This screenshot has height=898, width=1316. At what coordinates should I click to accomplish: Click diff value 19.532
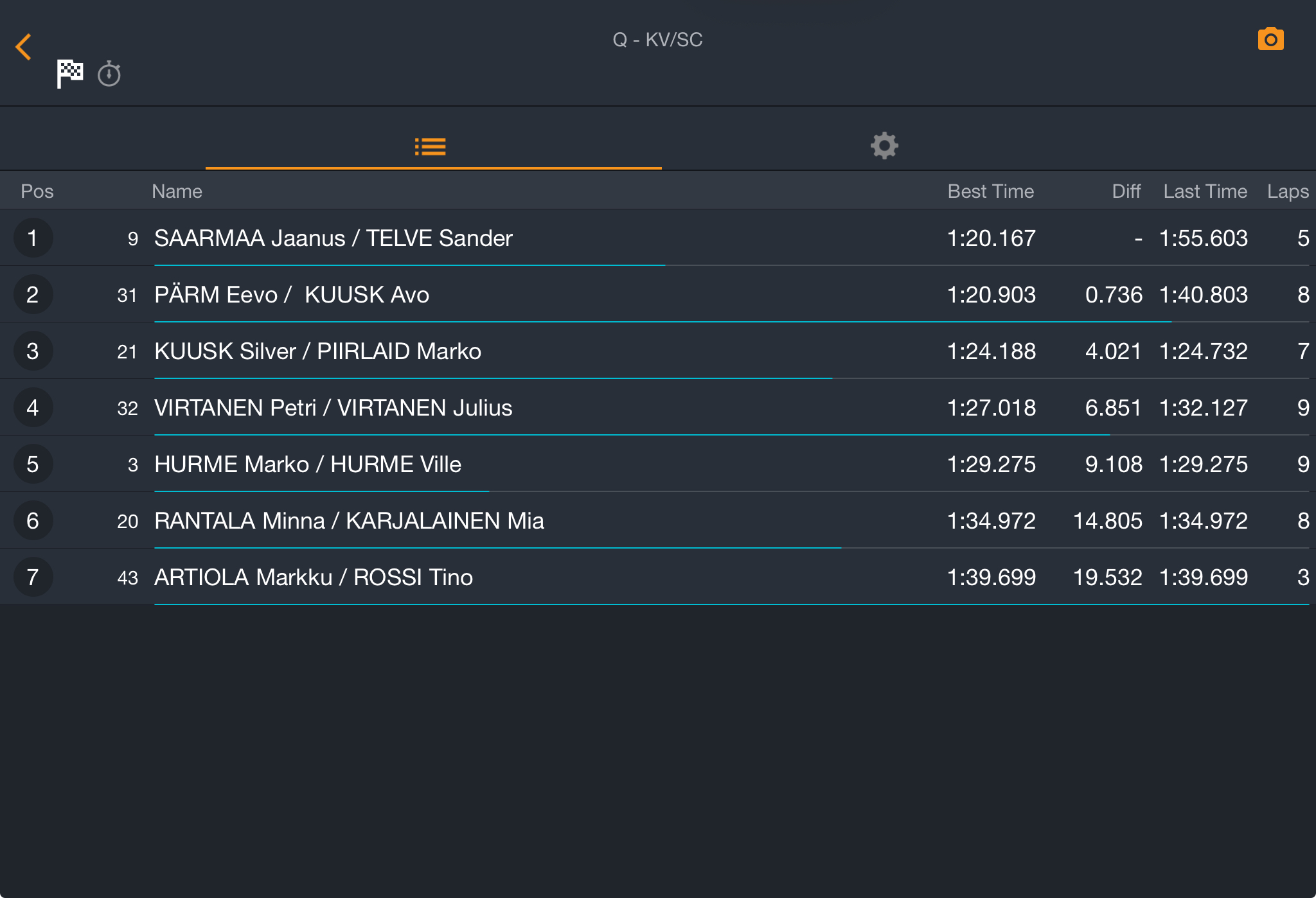[1108, 577]
